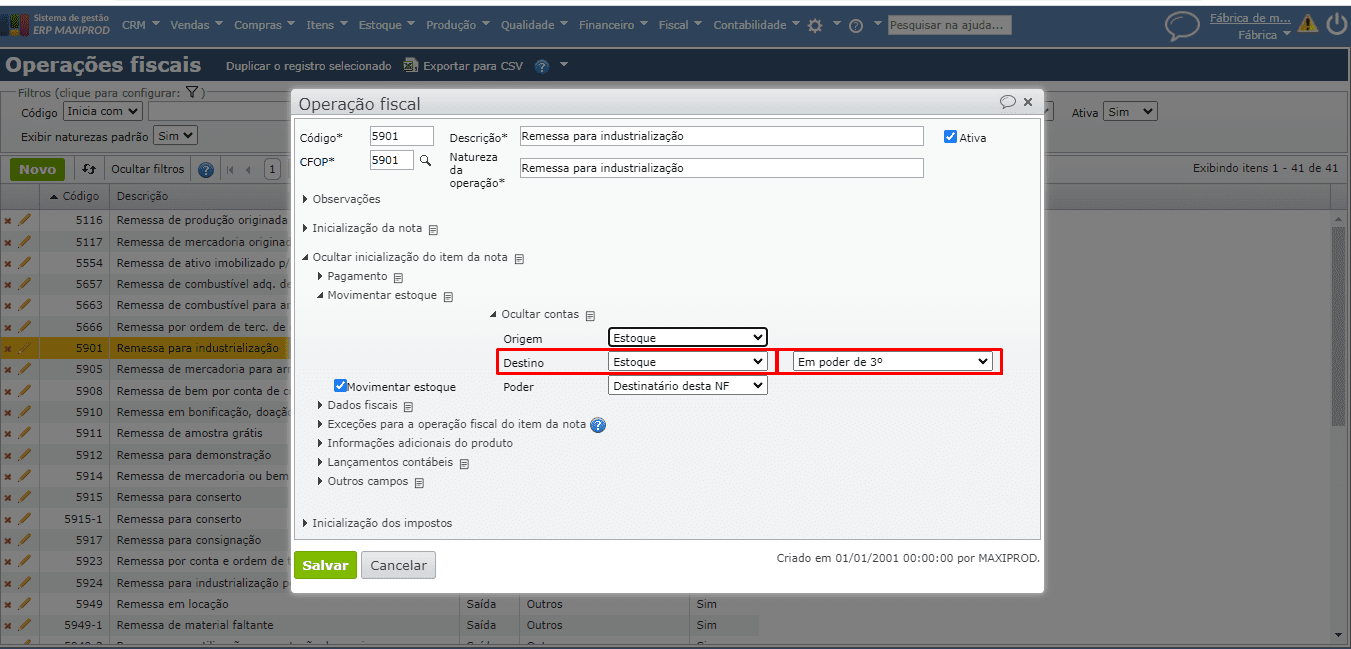Open the Origem dropdown
This screenshot has height=649, width=1351.
click(x=688, y=337)
